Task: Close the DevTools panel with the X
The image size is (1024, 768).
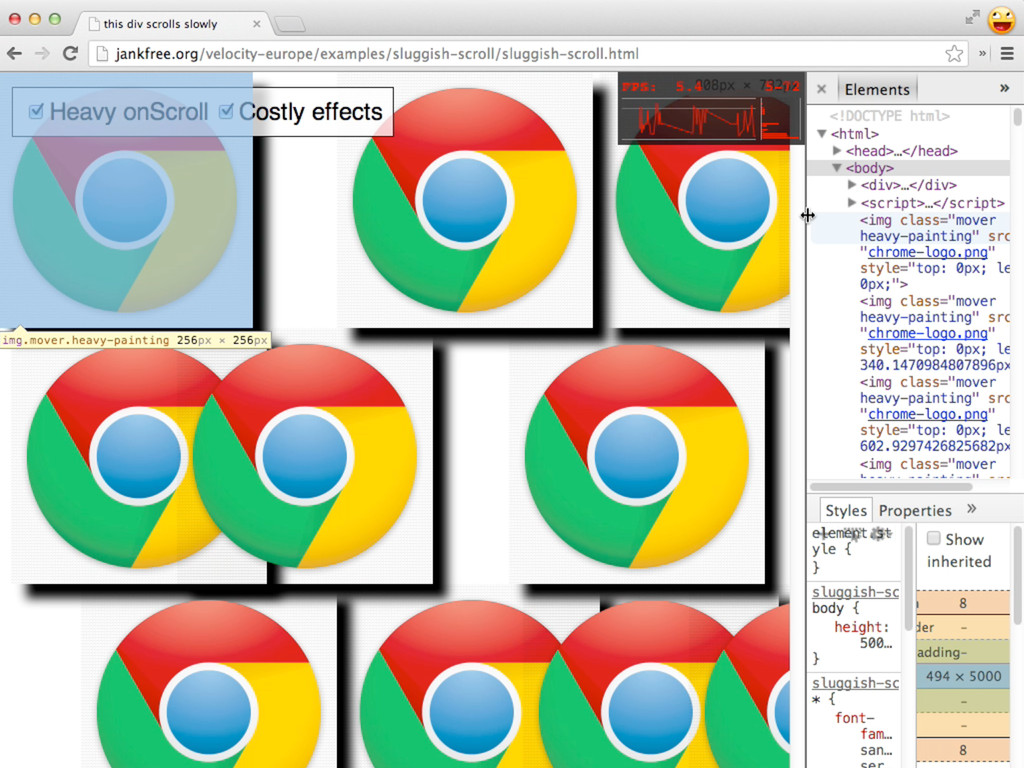Action: 821,89
